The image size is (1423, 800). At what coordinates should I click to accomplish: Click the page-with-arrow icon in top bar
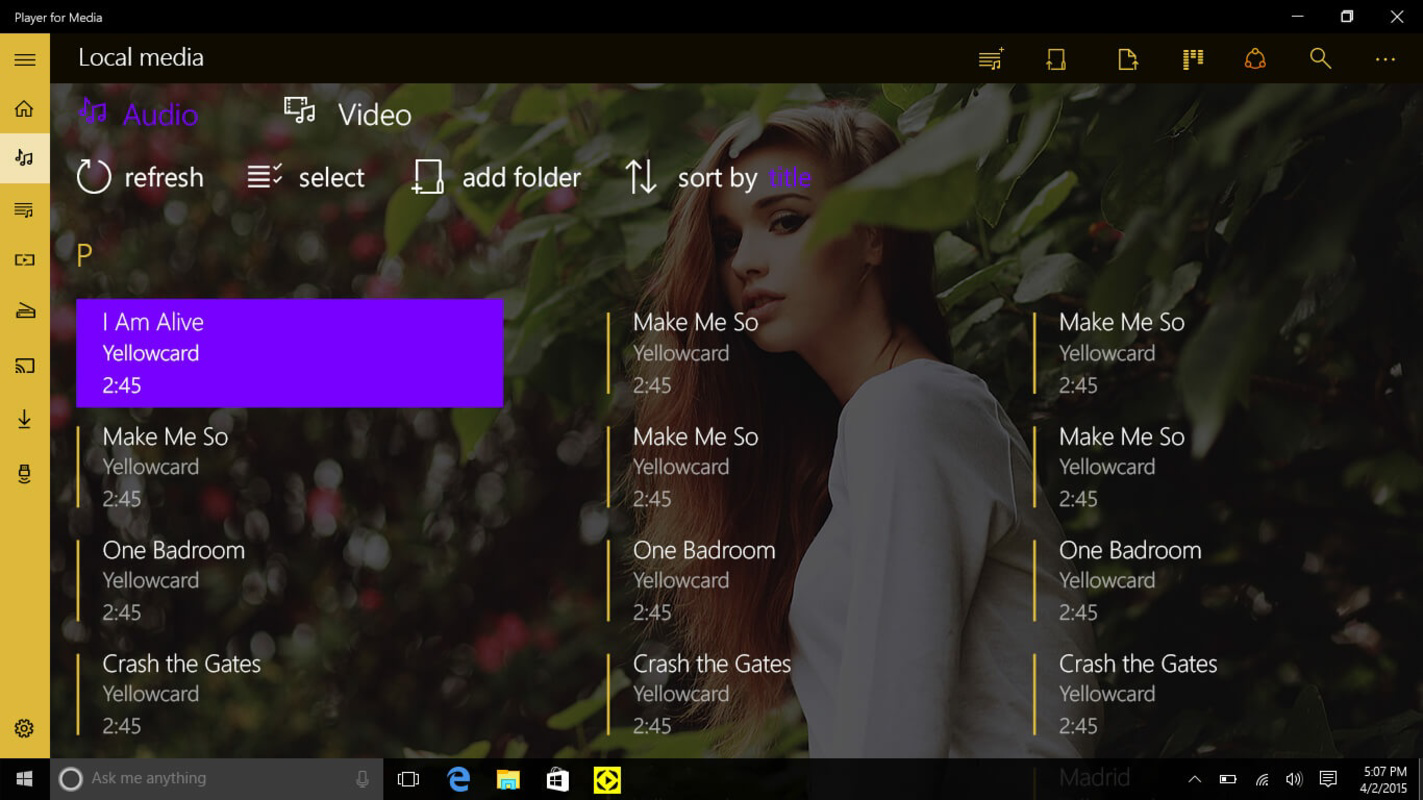click(1127, 59)
